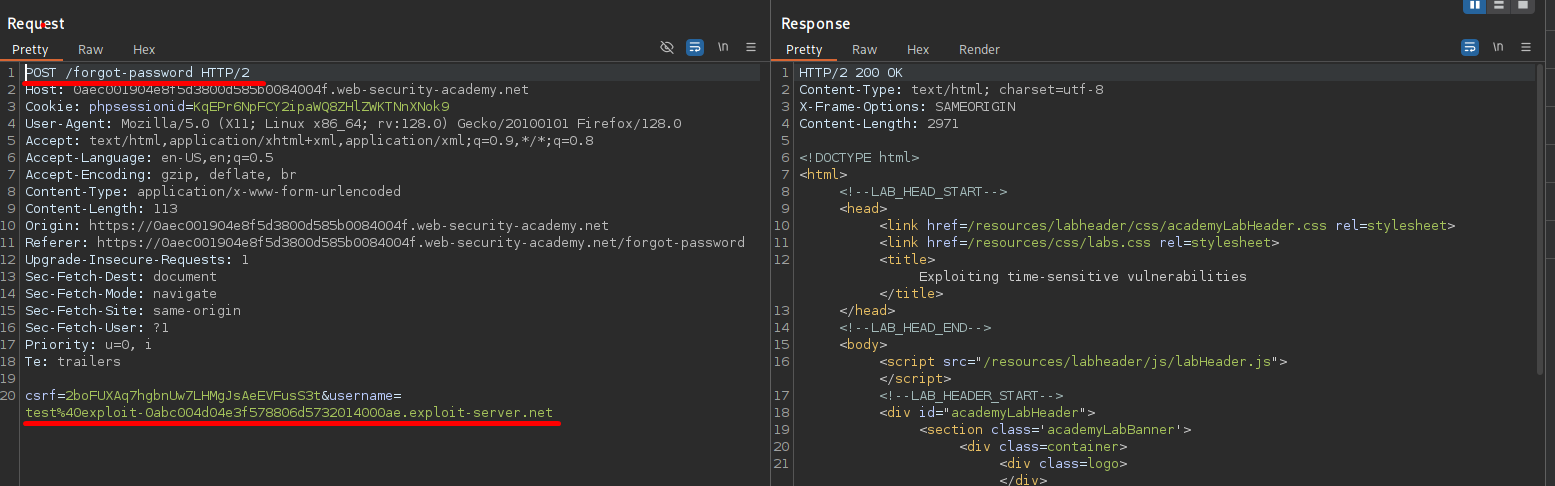The width and height of the screenshot is (1555, 486).
Task: Switch to stacked top-bottom layout view
Action: tap(1498, 5)
